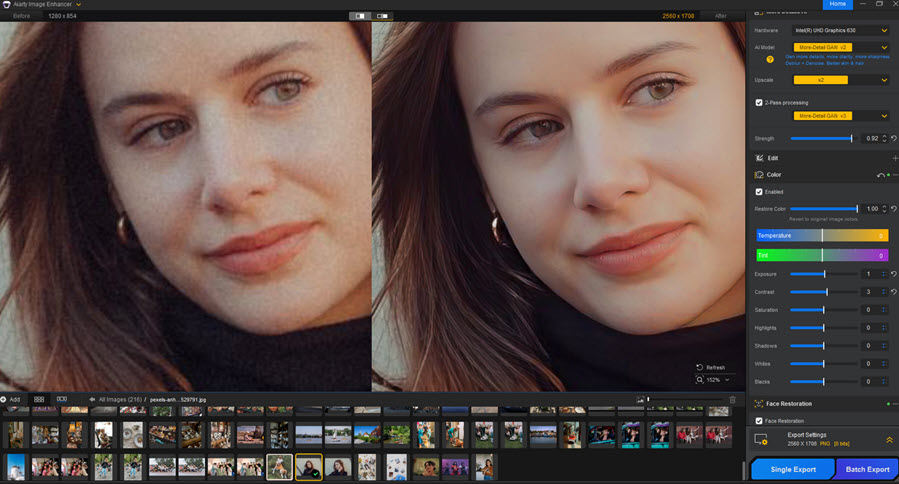Adjust the Whites slider
The height and width of the screenshot is (484, 899).
(x=824, y=364)
